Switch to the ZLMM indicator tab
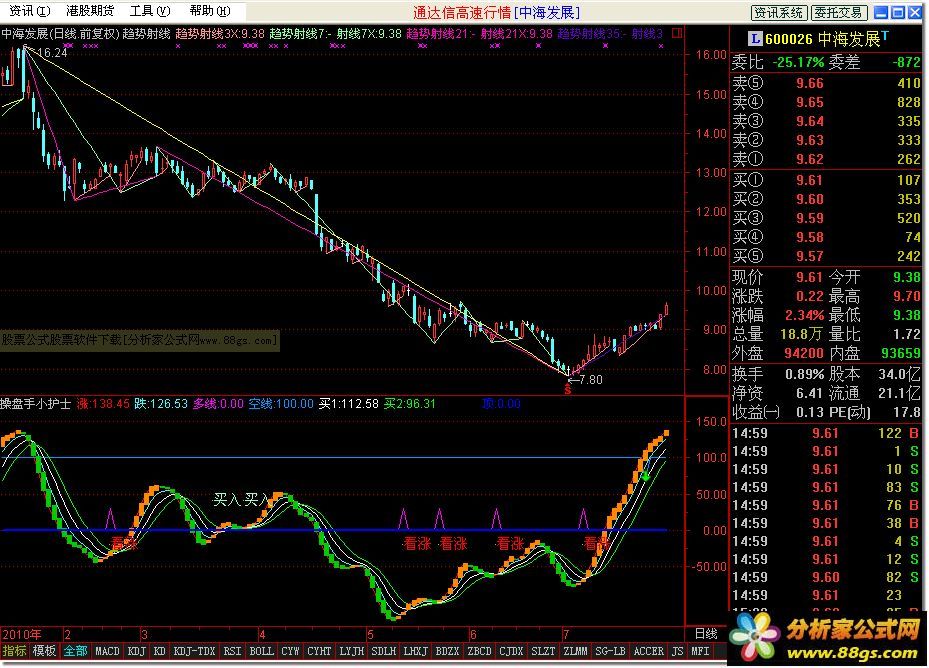 pyautogui.click(x=575, y=651)
